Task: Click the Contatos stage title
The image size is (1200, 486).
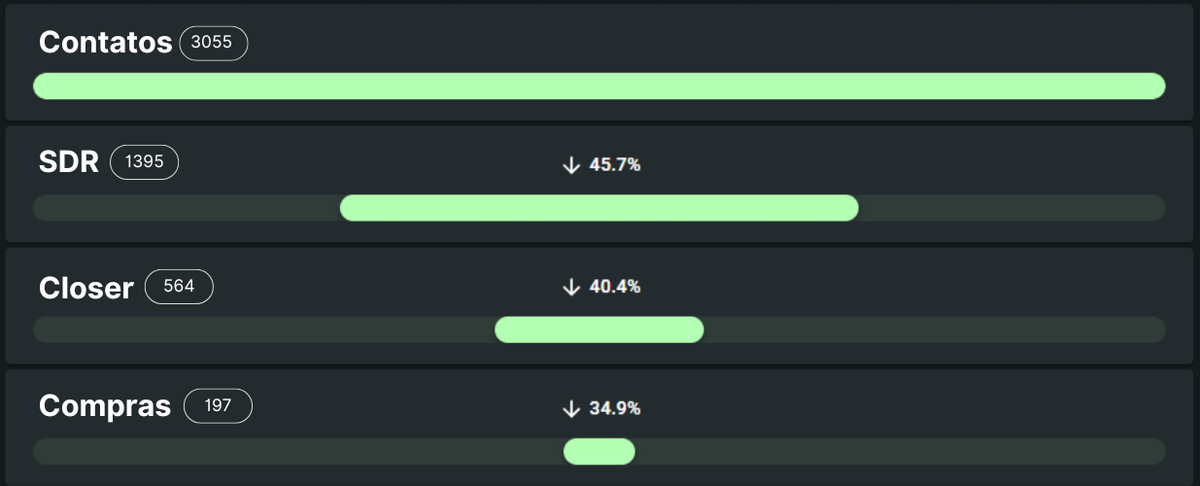Action: [105, 43]
